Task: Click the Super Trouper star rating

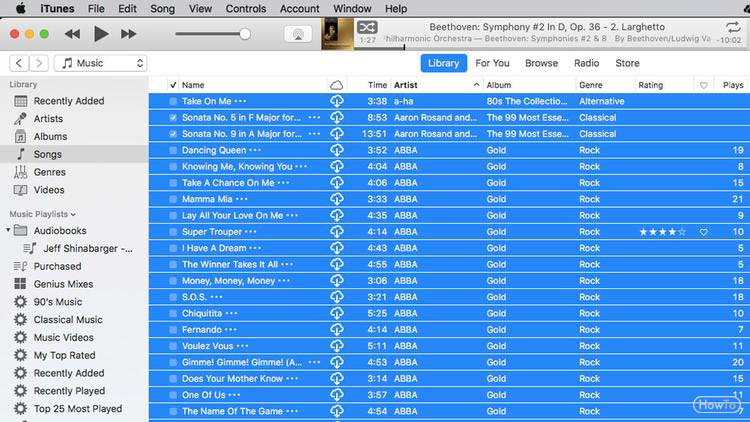Action: tap(663, 232)
